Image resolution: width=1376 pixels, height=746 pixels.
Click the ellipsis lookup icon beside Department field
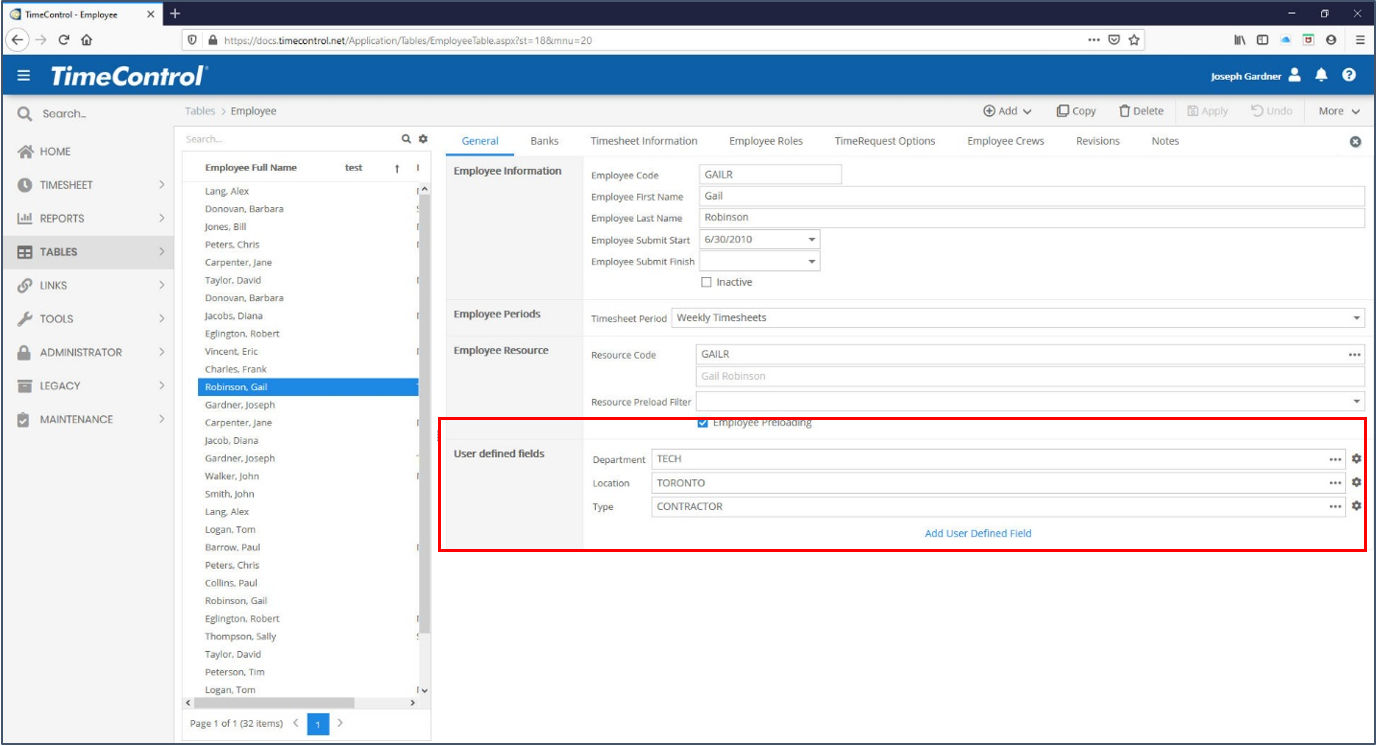1335,459
